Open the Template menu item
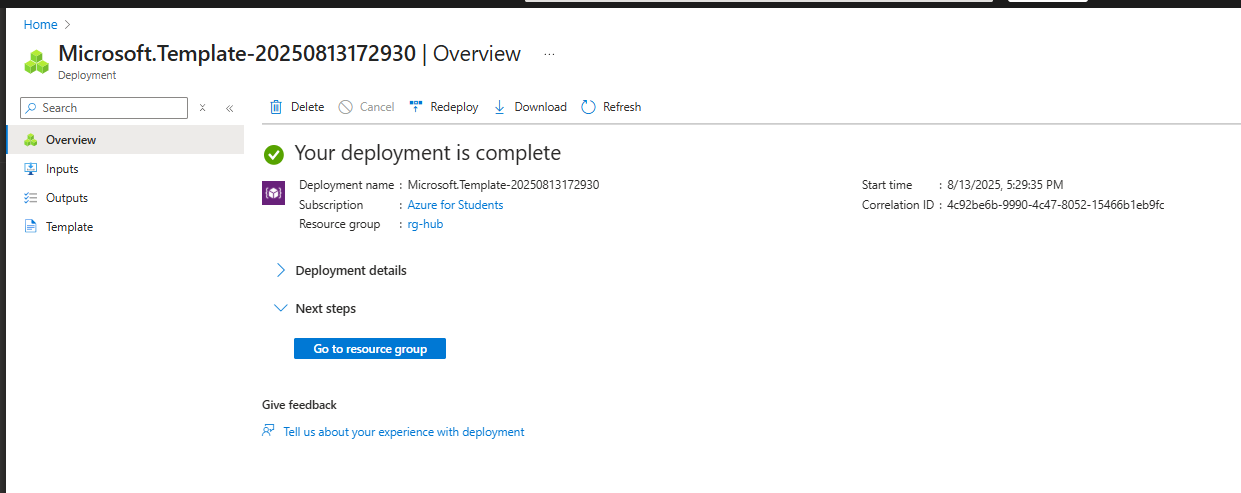Image resolution: width=1241 pixels, height=493 pixels. tap(125, 227)
